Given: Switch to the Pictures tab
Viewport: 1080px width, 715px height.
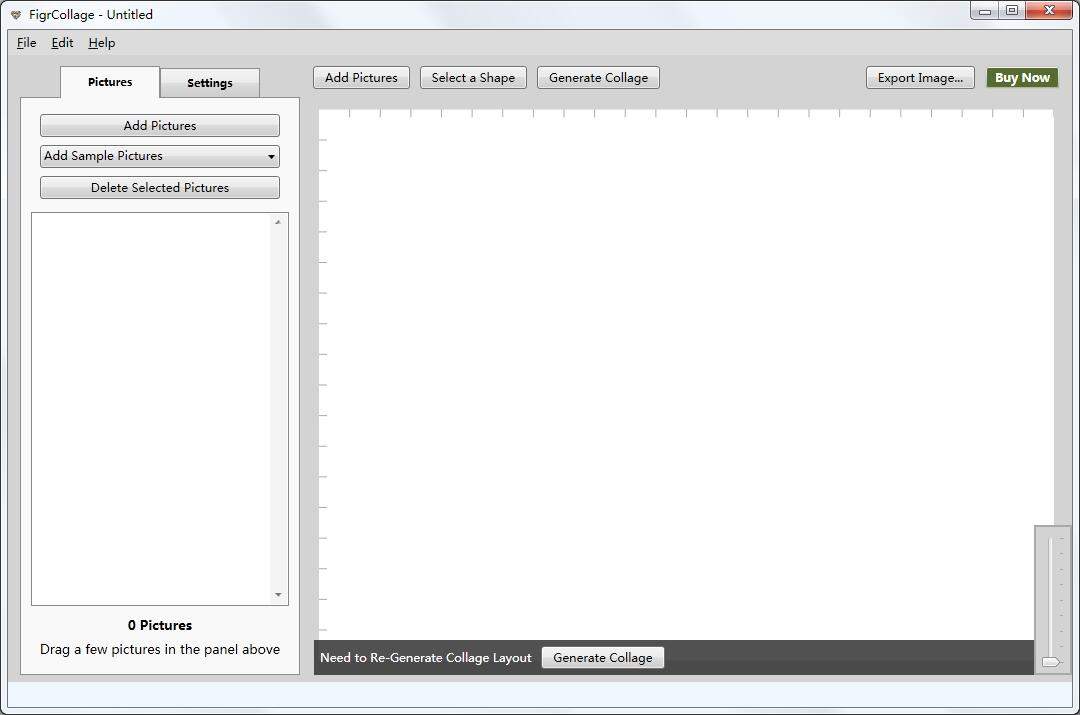Looking at the screenshot, I should click(x=110, y=82).
